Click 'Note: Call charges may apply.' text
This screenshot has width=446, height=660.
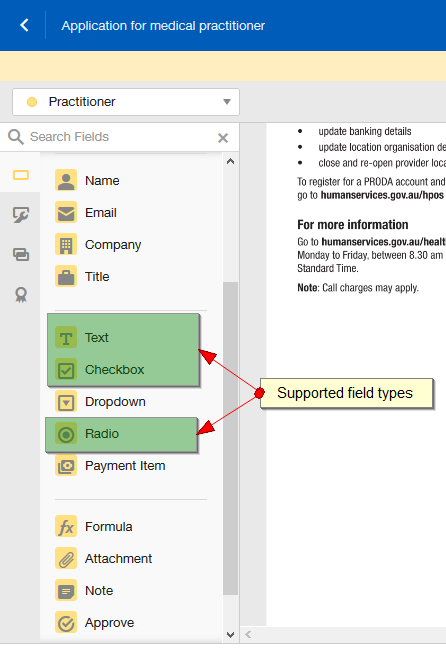click(358, 288)
